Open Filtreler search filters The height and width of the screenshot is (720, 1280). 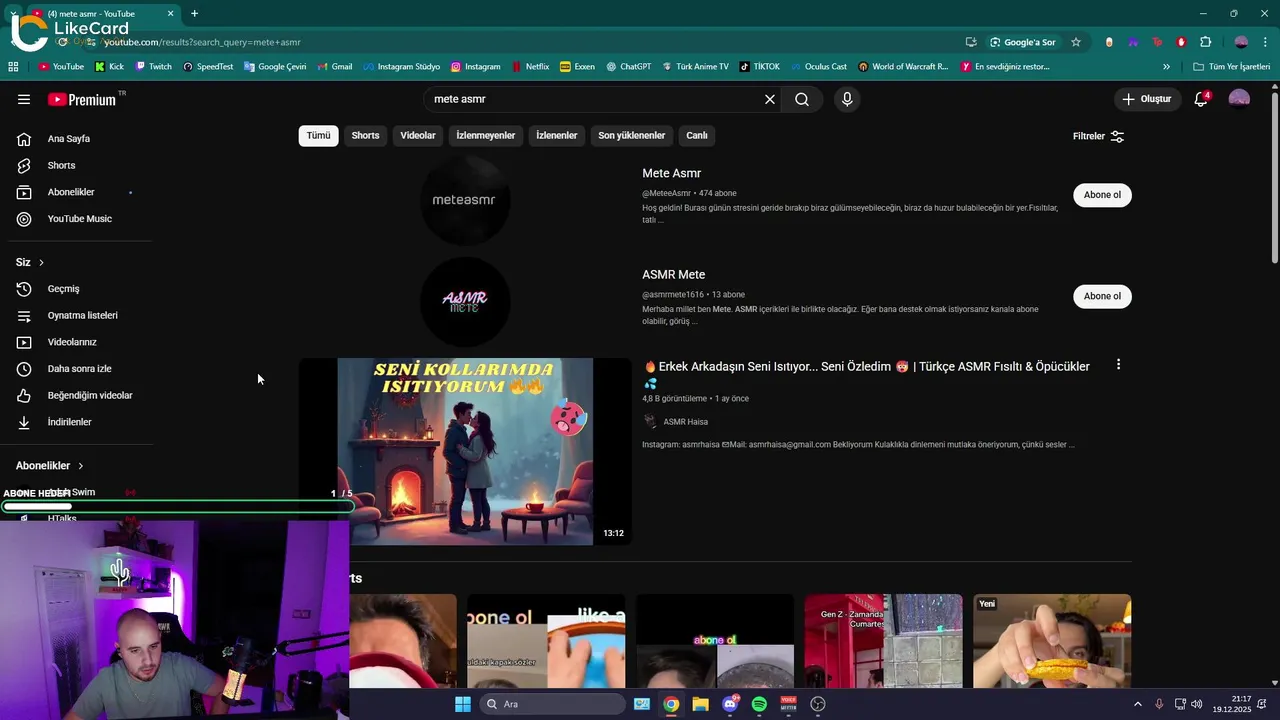[1098, 136]
